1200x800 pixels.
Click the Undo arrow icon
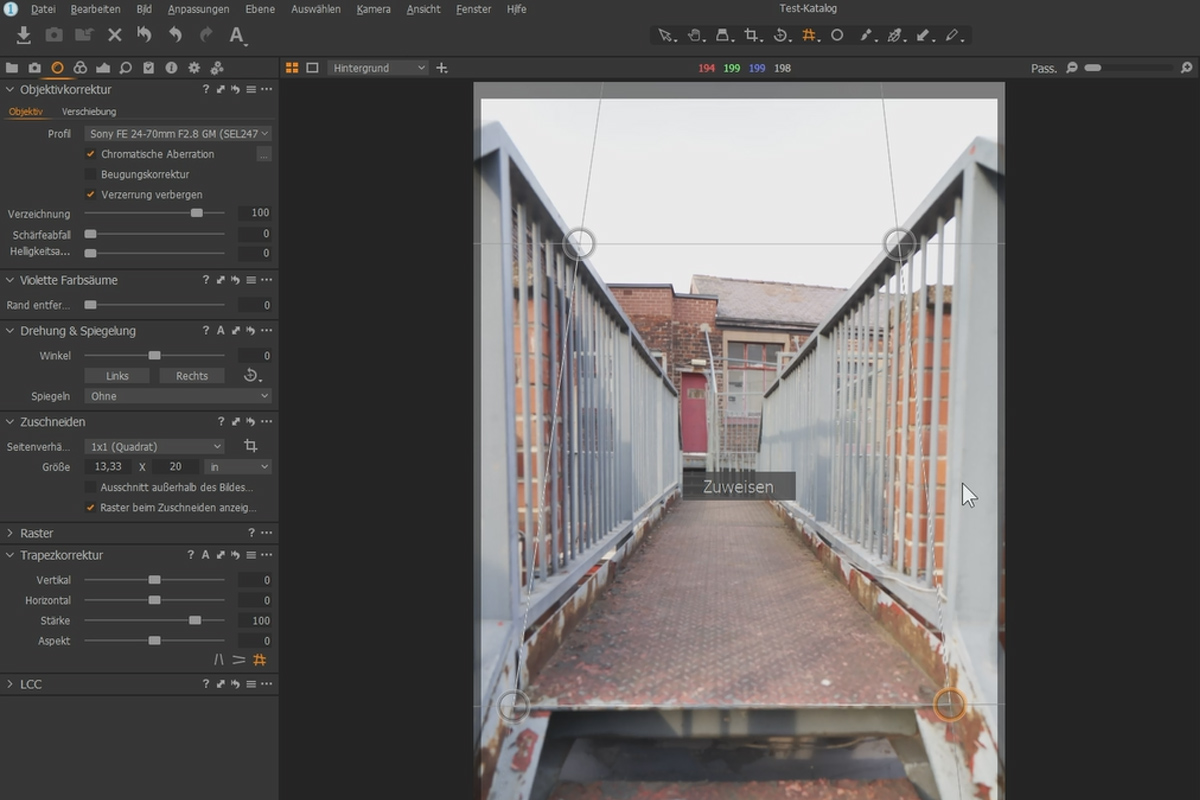click(175, 35)
